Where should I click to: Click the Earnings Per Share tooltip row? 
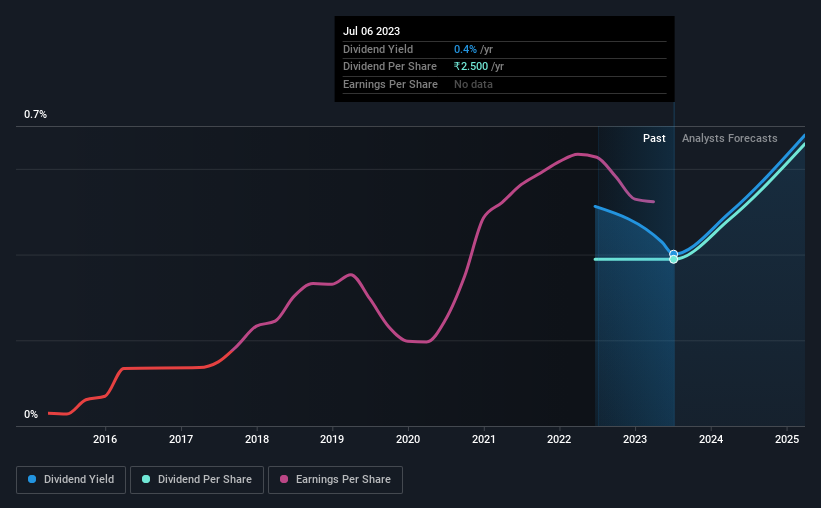tap(505, 84)
